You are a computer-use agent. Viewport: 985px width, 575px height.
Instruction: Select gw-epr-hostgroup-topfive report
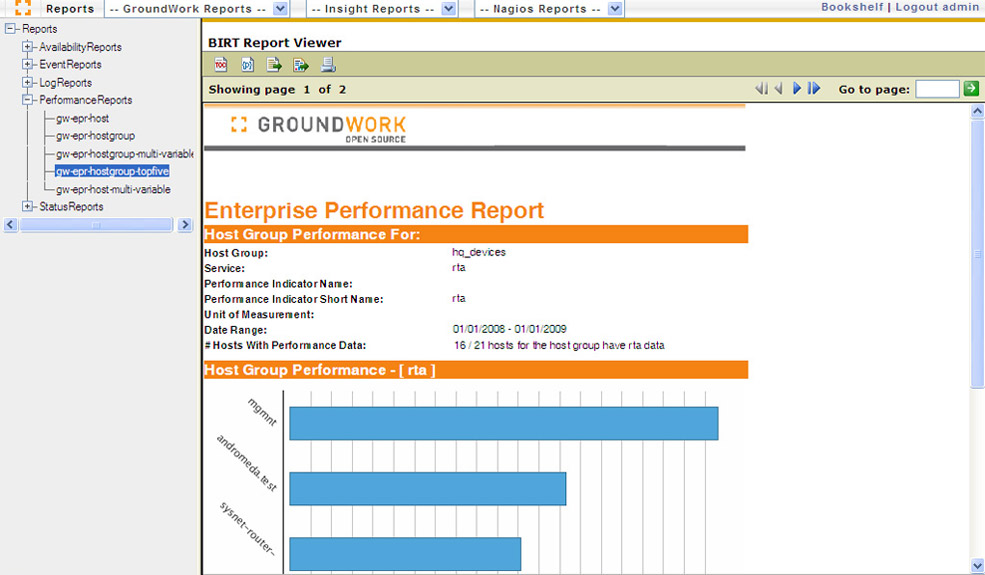click(112, 171)
